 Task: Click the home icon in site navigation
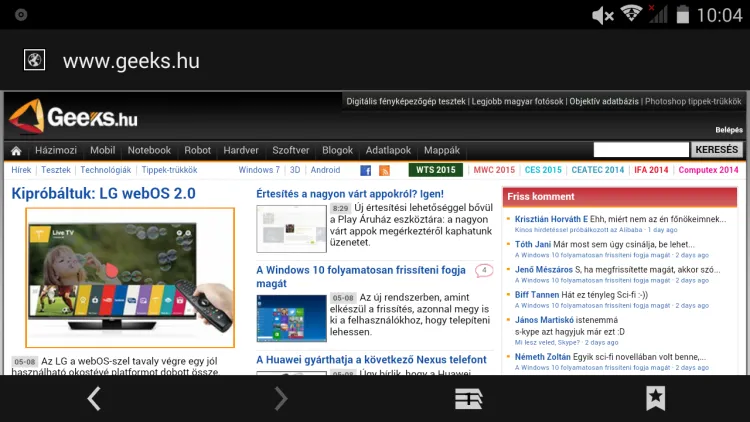(x=16, y=151)
